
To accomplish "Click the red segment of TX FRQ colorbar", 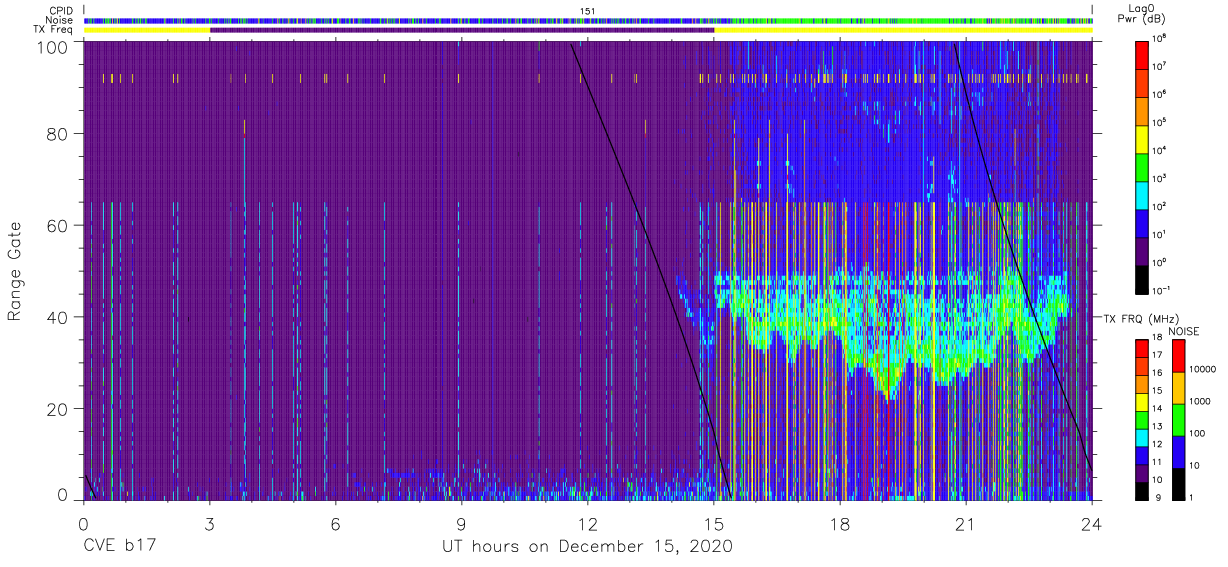I will pos(1143,347).
